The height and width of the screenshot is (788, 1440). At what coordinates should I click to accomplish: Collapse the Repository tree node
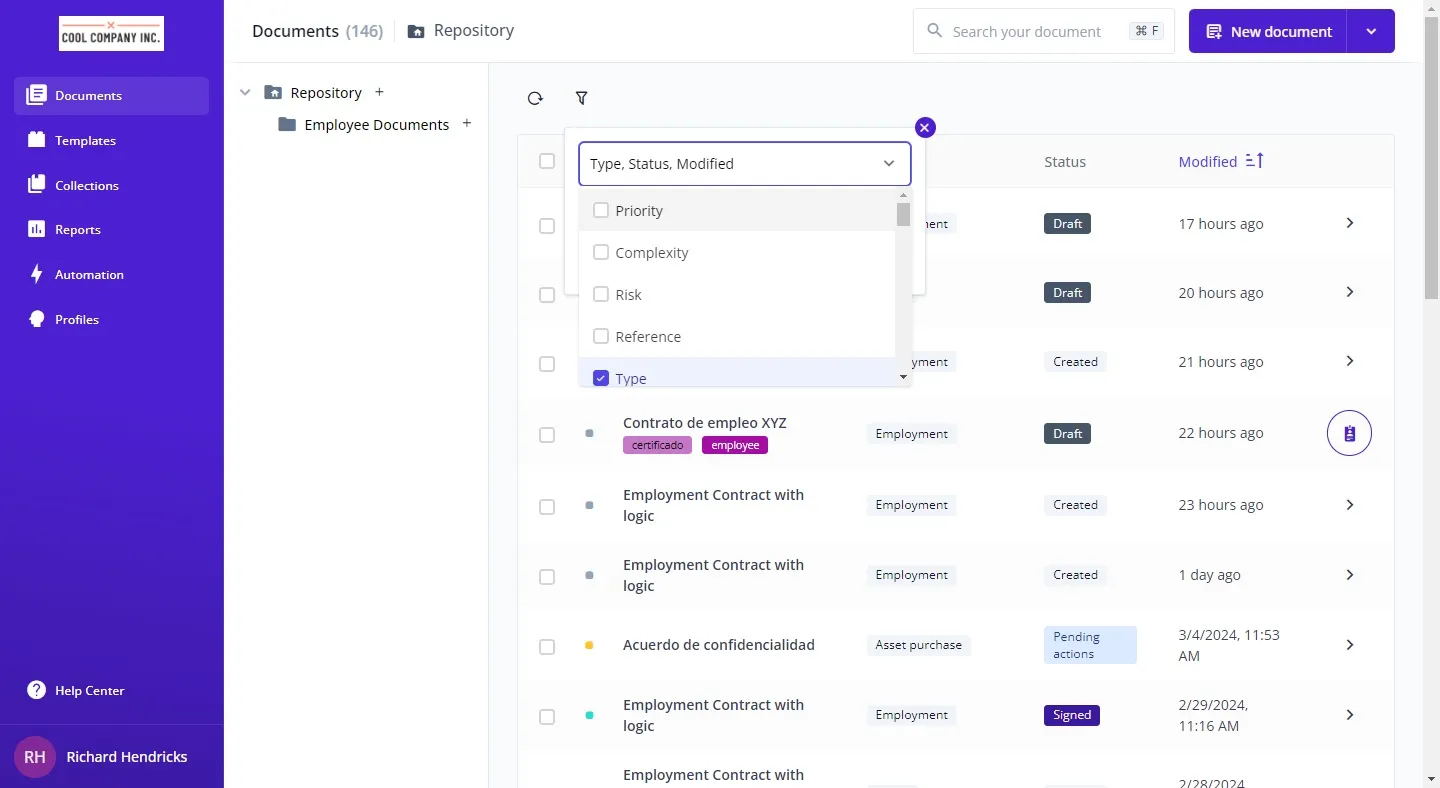(x=245, y=93)
